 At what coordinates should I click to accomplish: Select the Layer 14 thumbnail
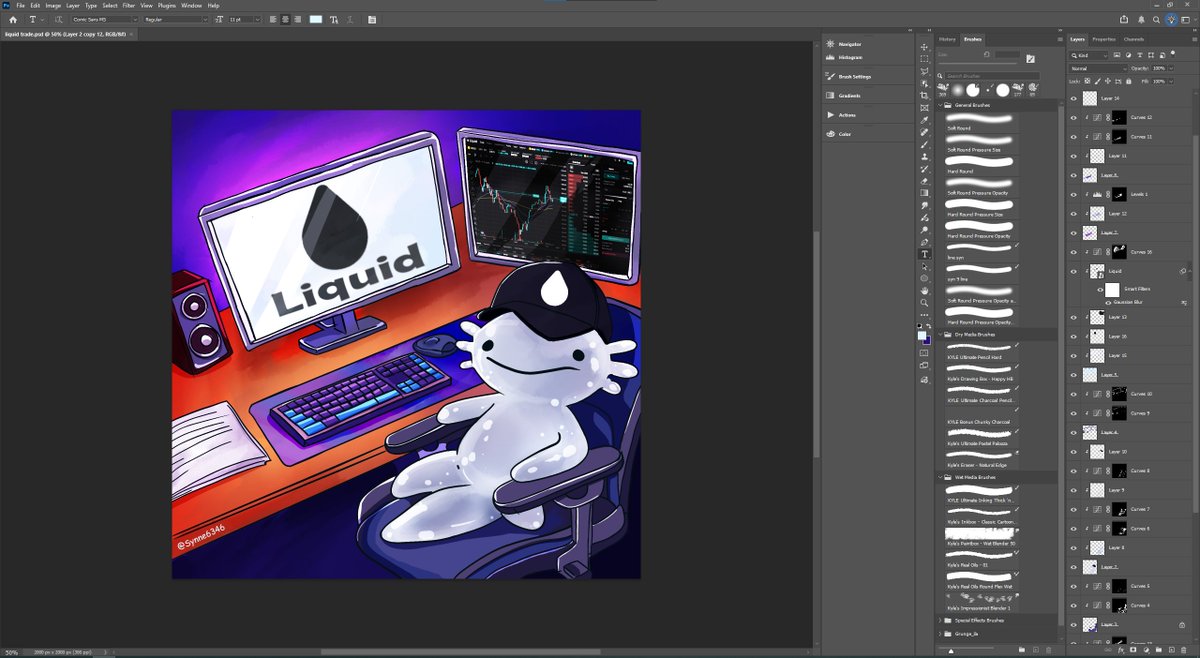pyautogui.click(x=1090, y=99)
